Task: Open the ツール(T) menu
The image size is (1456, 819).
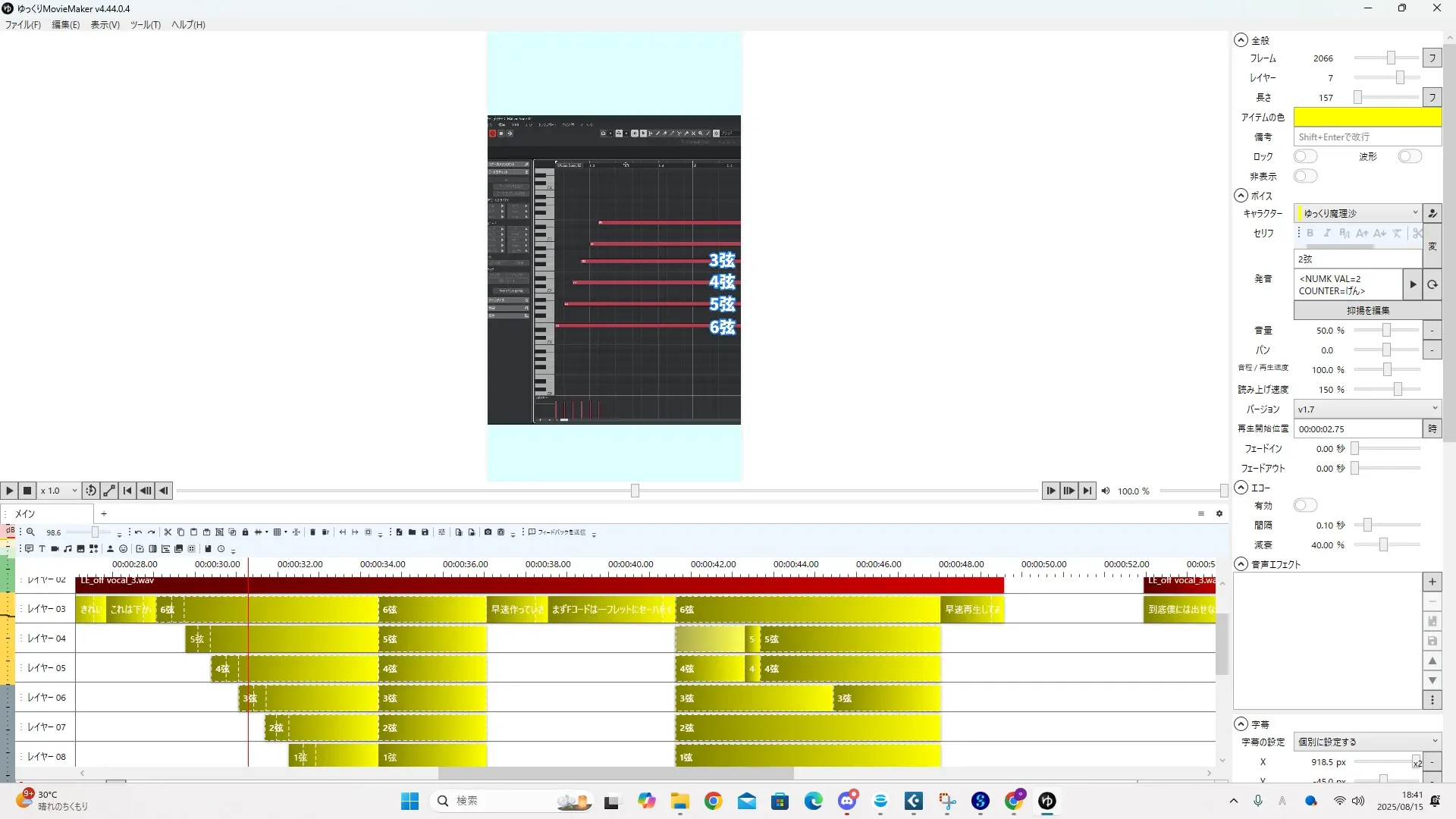Action: pyautogui.click(x=145, y=25)
